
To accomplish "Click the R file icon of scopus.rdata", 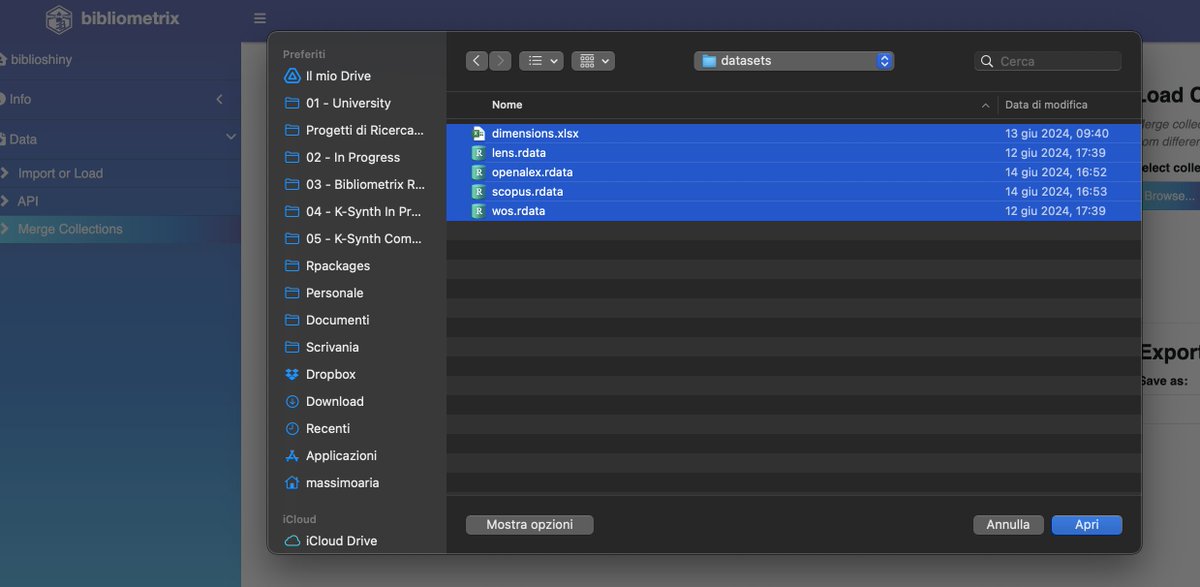I will coord(478,191).
